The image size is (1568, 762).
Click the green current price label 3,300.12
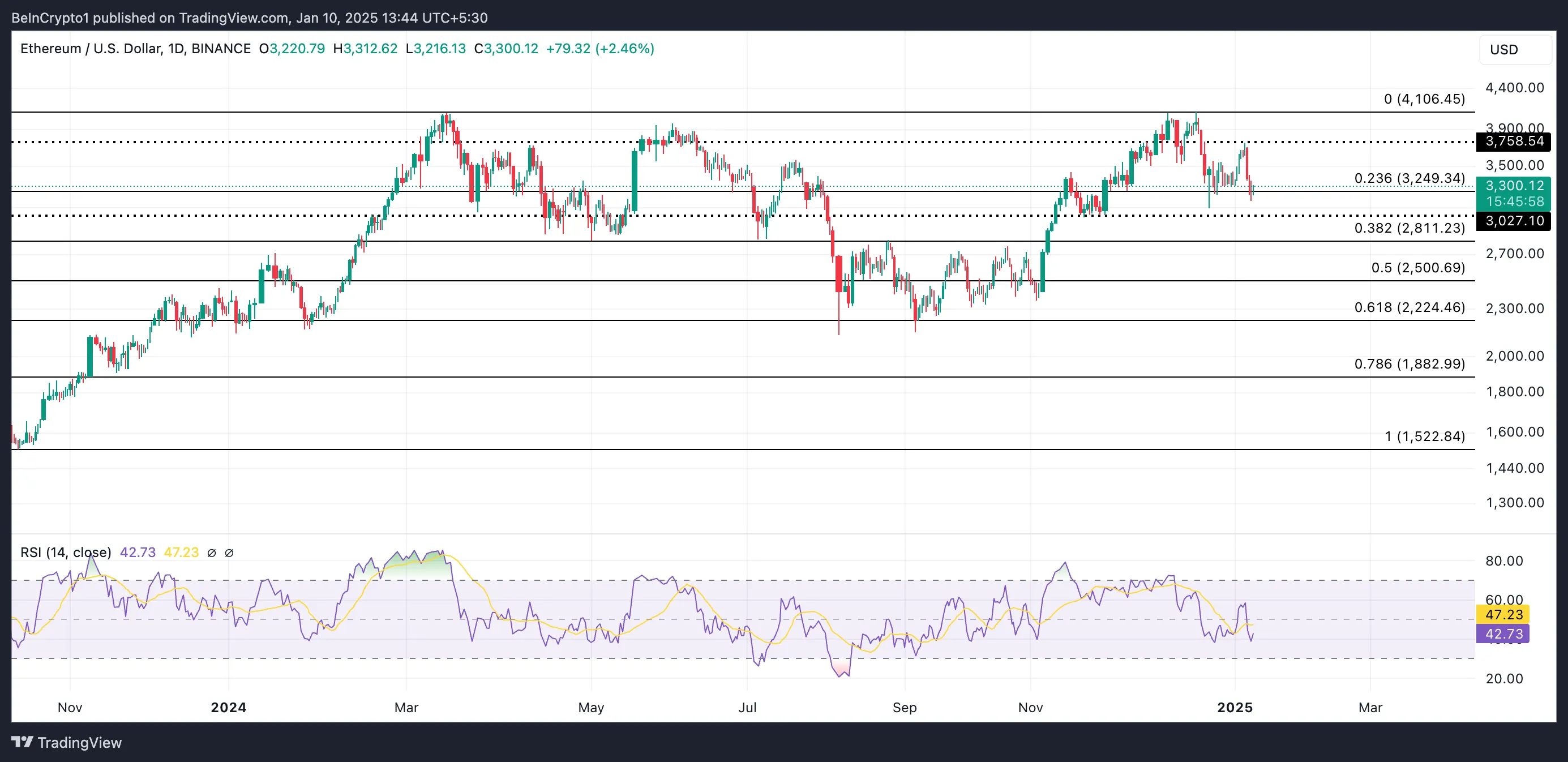tap(1514, 186)
